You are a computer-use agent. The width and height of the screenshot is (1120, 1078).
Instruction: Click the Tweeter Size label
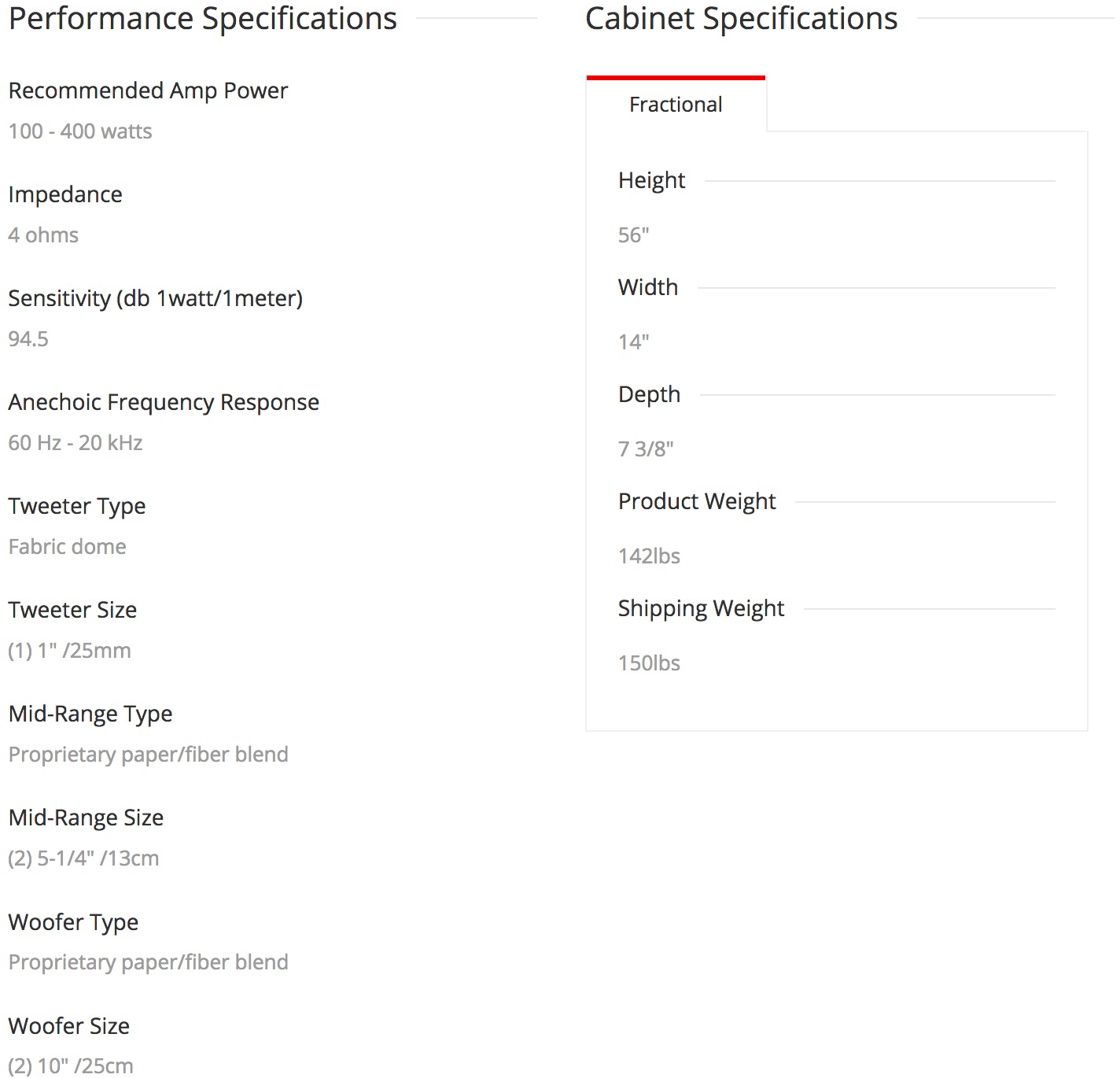point(72,610)
